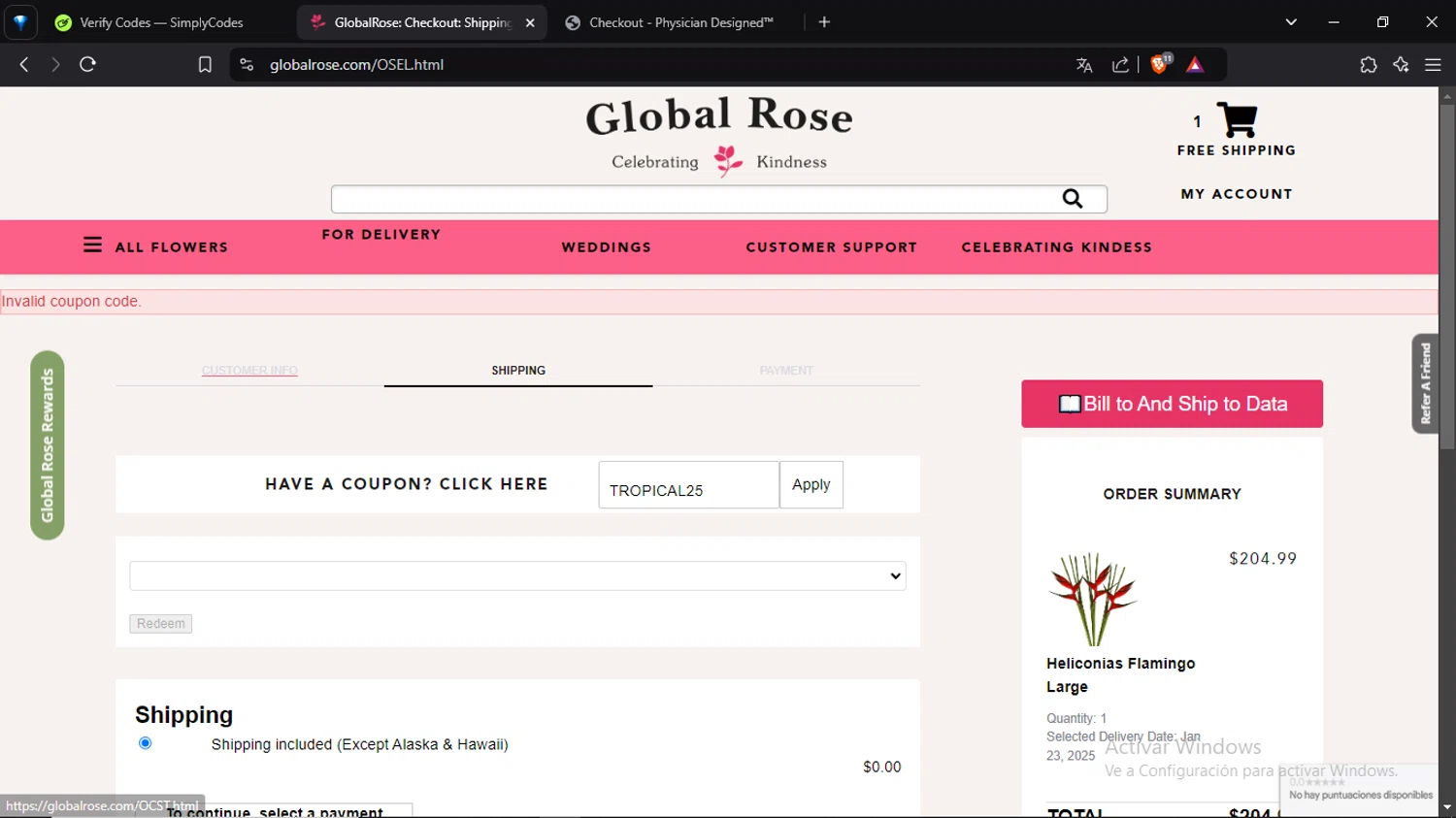Click the search magnifier icon
This screenshot has width=1456, height=818.
click(x=1072, y=198)
